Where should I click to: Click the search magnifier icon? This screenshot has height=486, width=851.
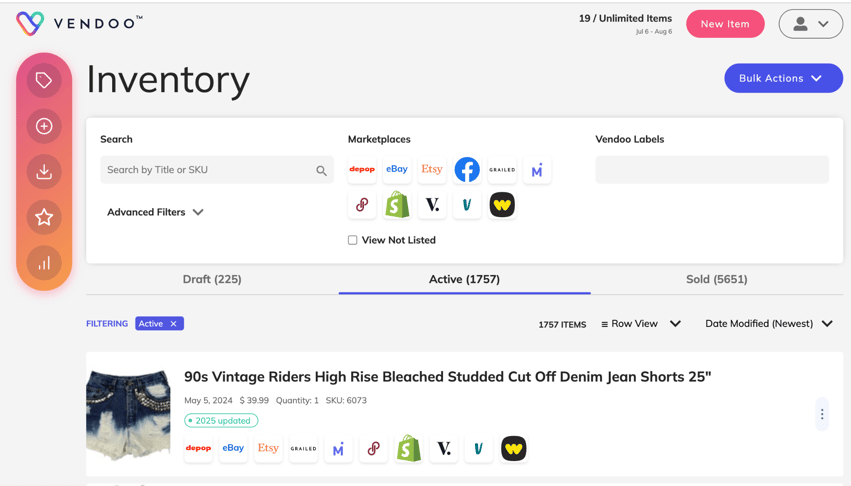tap(321, 171)
